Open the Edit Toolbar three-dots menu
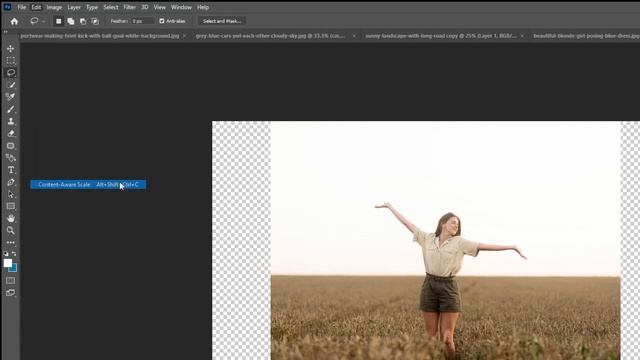This screenshot has width=640, height=360. coord(11,242)
